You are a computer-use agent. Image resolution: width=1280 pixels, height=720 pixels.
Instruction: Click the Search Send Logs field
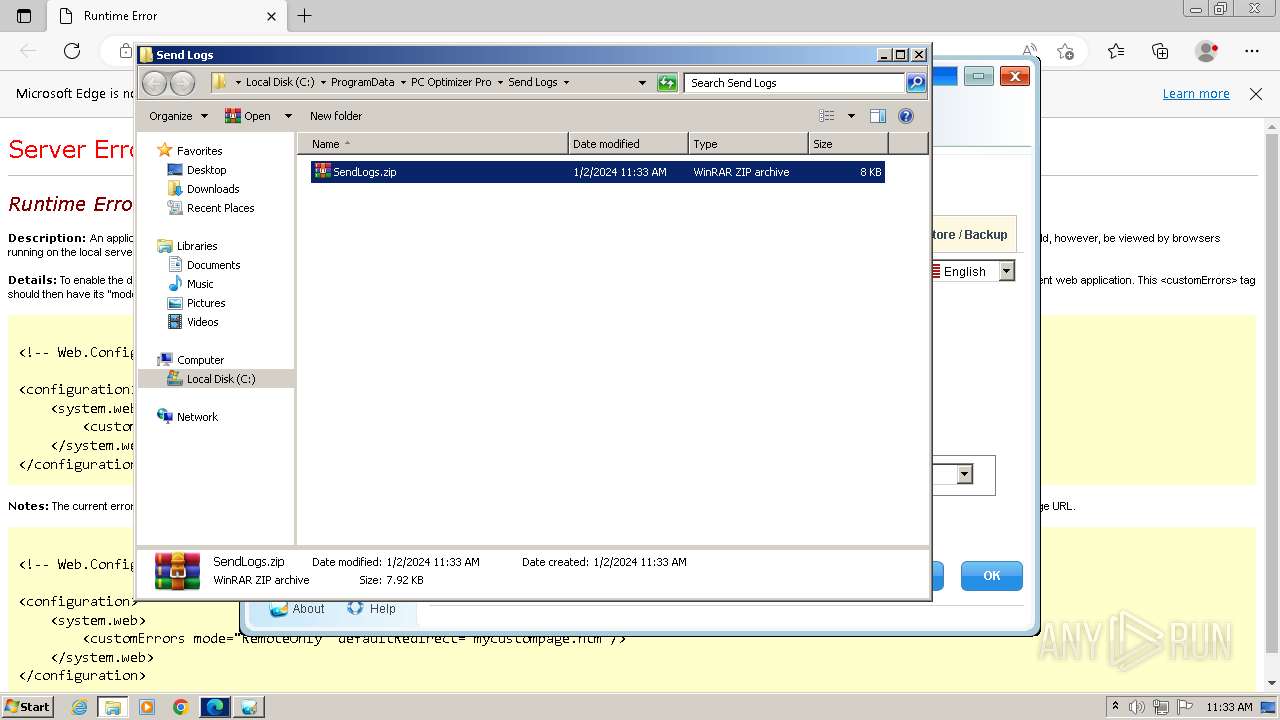[x=794, y=83]
